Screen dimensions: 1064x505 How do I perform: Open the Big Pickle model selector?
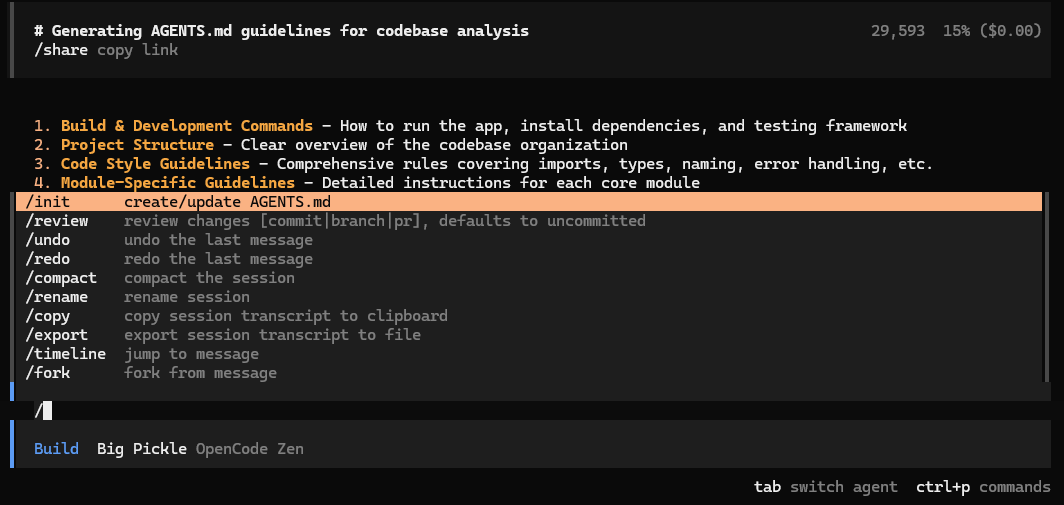coord(141,449)
